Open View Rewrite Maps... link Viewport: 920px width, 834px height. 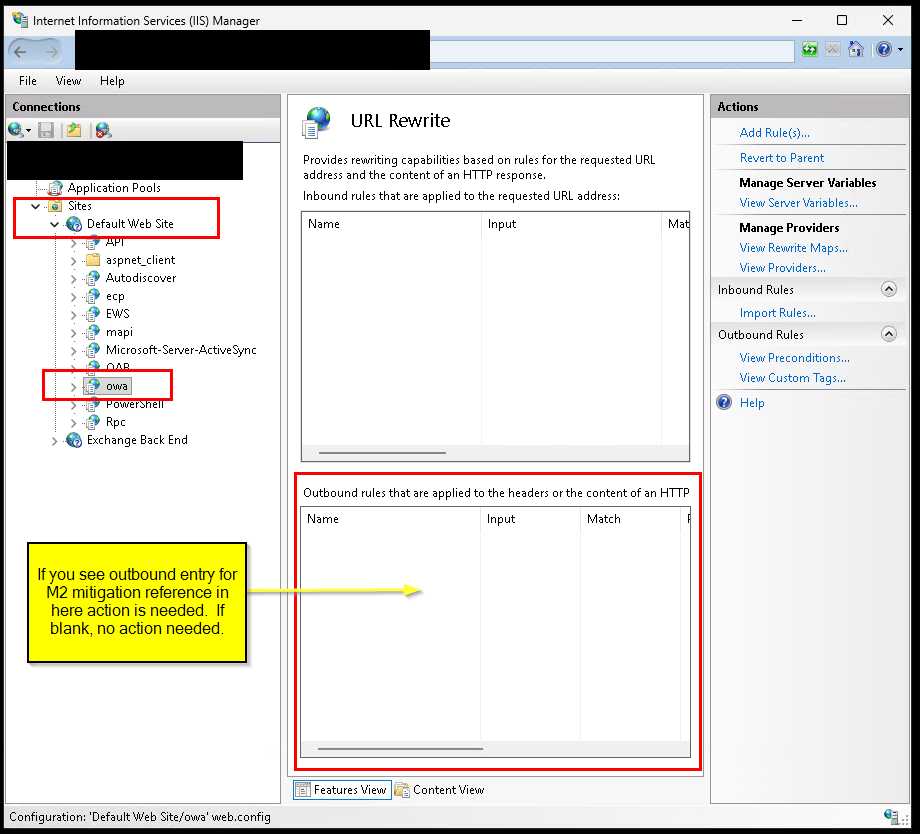(793, 248)
